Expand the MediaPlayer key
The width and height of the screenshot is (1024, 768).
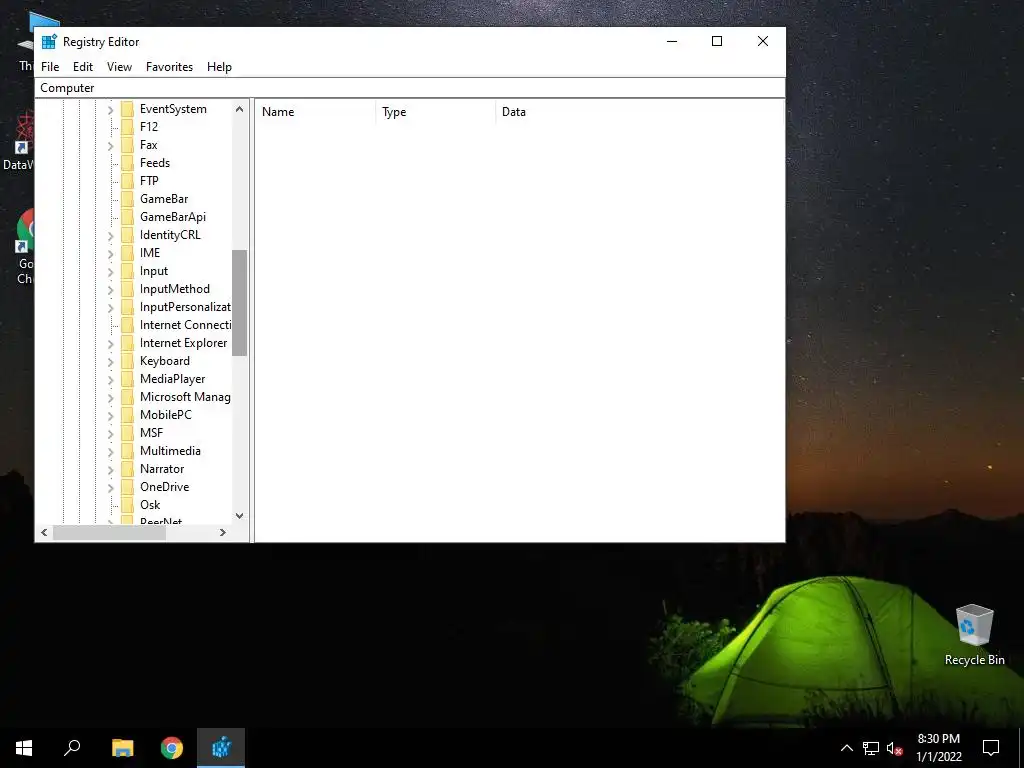(110, 379)
